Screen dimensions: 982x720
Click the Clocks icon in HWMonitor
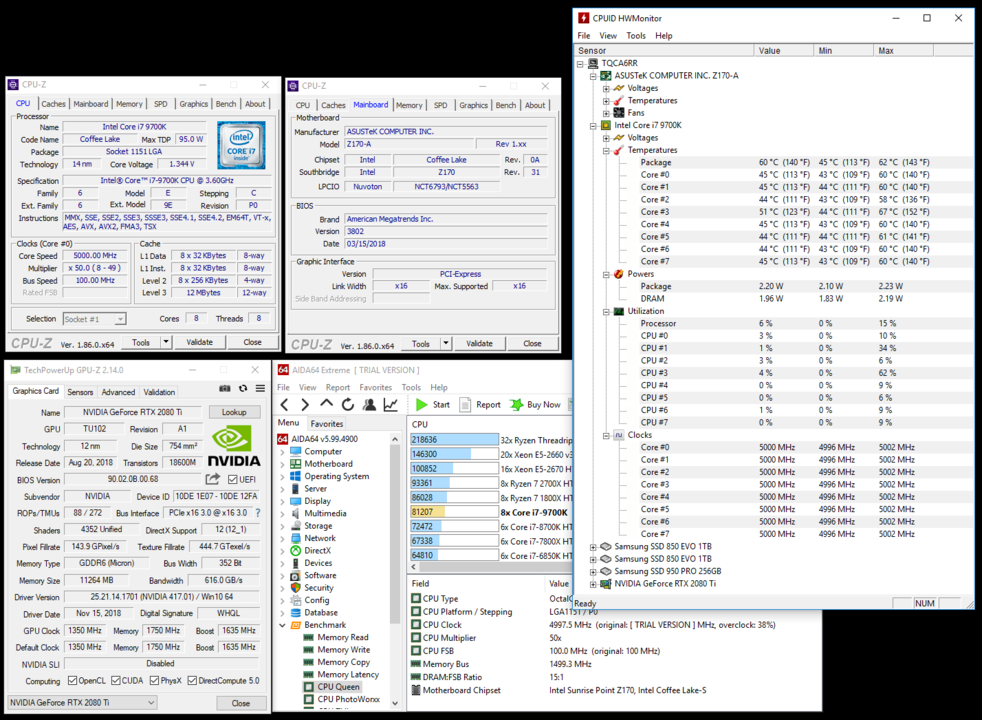(619, 435)
